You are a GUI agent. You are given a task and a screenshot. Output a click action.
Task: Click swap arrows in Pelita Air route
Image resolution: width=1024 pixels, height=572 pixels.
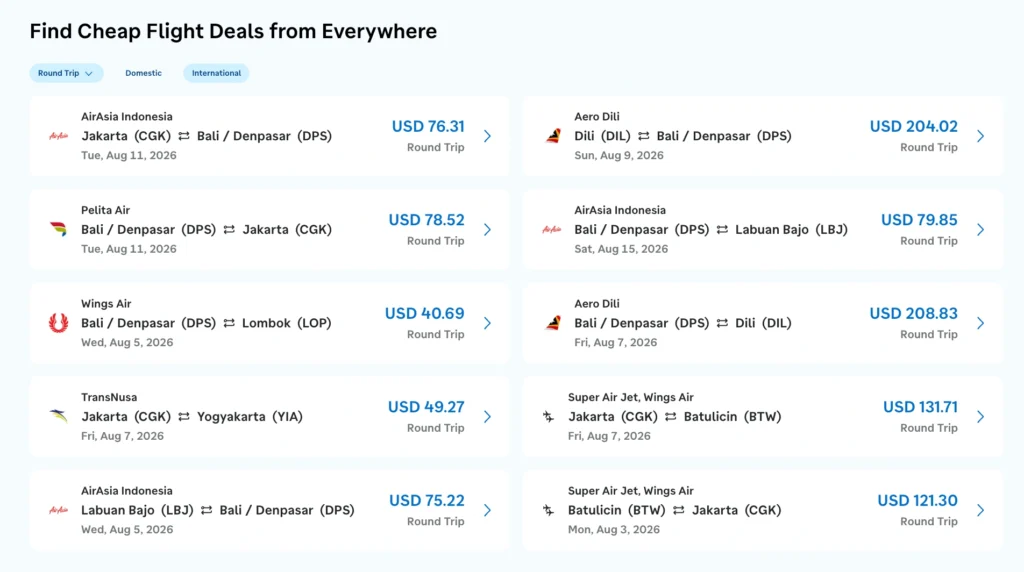[x=229, y=229]
